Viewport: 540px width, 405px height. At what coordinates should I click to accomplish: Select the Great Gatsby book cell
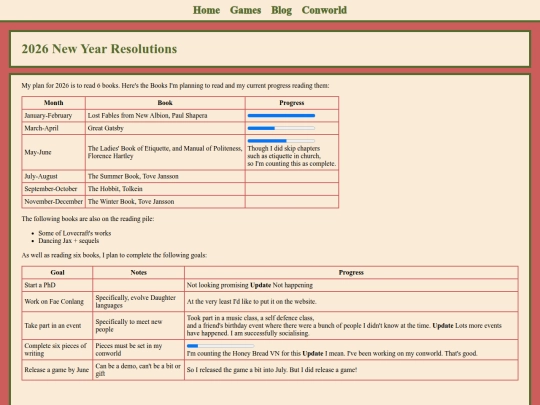[165, 128]
